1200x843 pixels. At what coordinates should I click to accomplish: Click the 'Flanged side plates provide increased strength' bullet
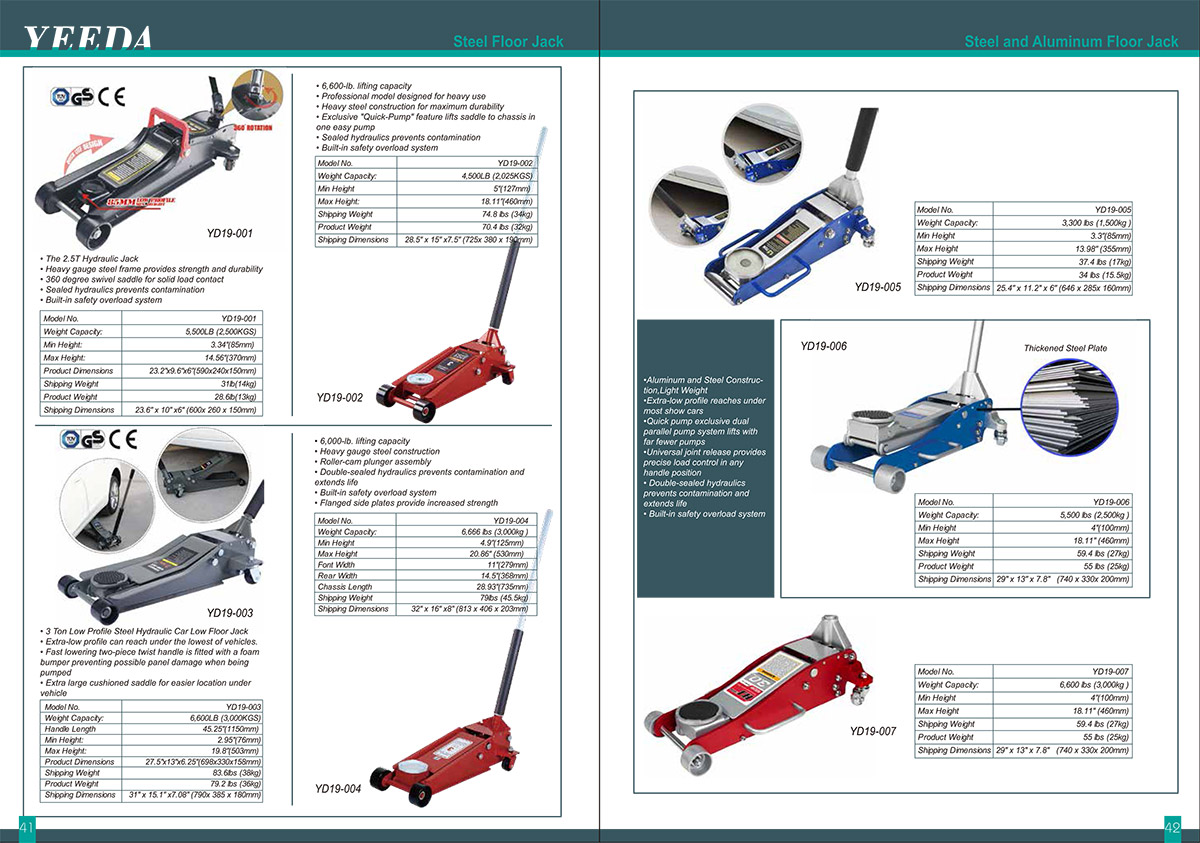tap(406, 503)
